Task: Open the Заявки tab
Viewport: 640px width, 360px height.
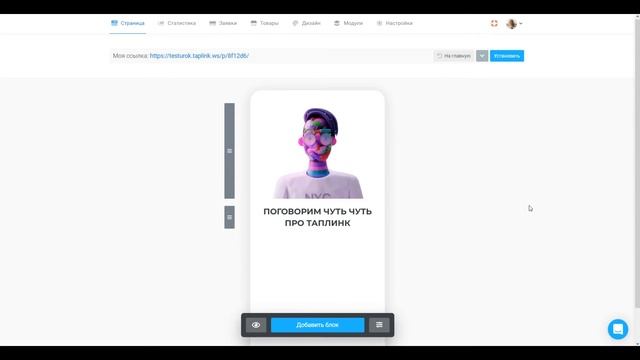Action: click(223, 23)
